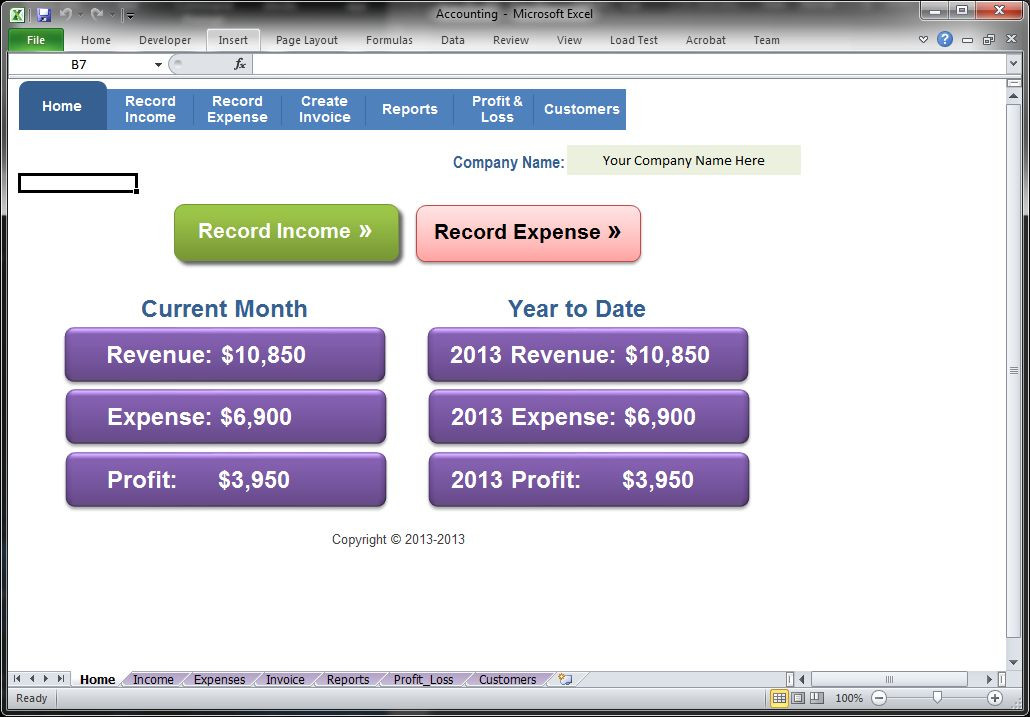Go to previous sheet tab arrow
Viewport: 1030px width, 717px height.
pos(32,680)
